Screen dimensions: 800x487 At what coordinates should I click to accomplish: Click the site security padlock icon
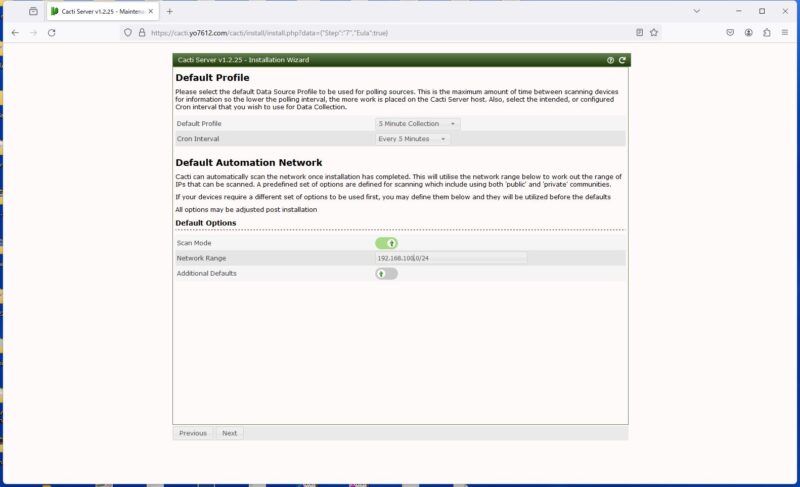142,33
